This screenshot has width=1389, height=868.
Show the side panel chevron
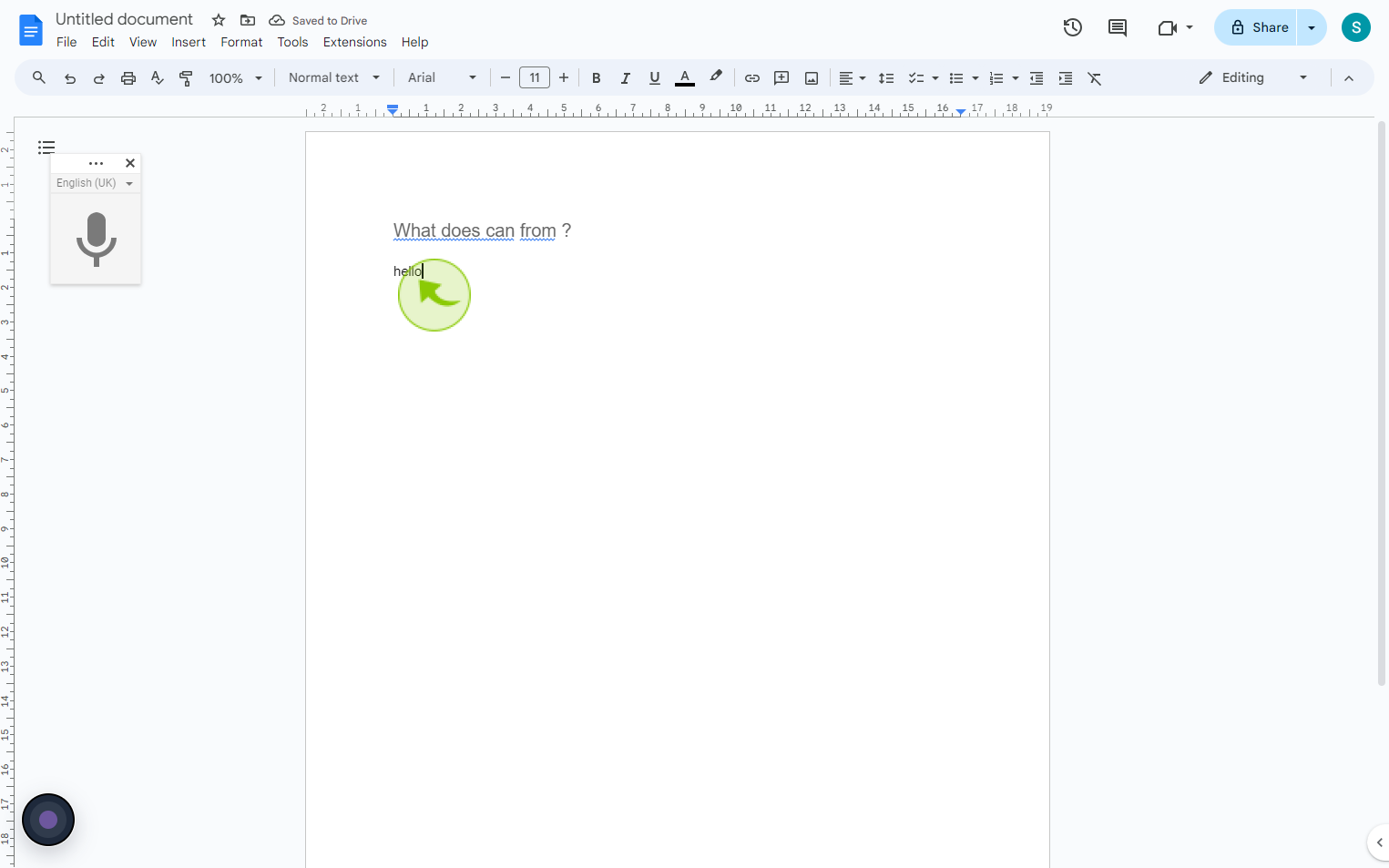tap(1379, 842)
